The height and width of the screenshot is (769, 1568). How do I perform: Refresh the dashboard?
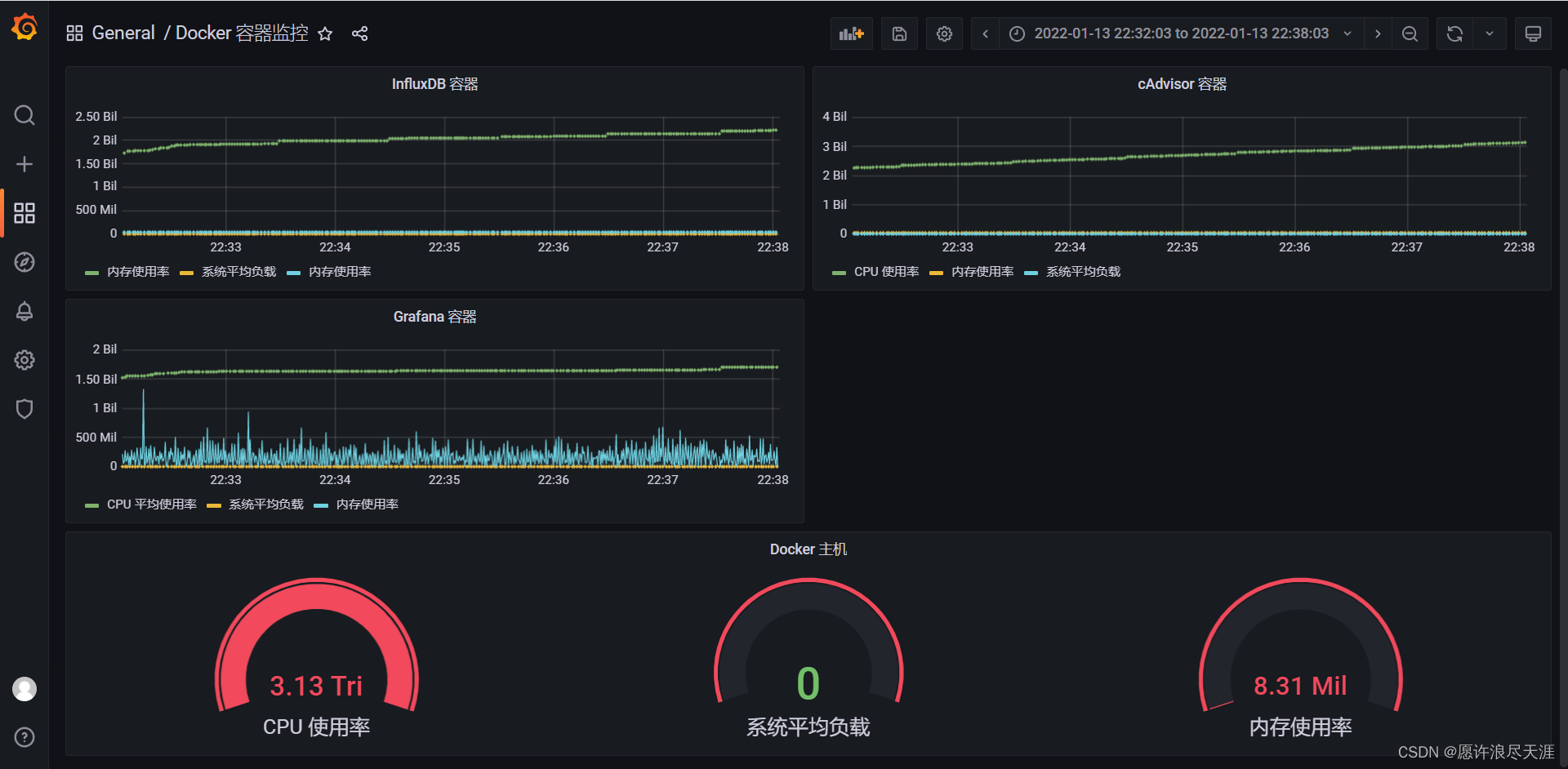(x=1454, y=33)
